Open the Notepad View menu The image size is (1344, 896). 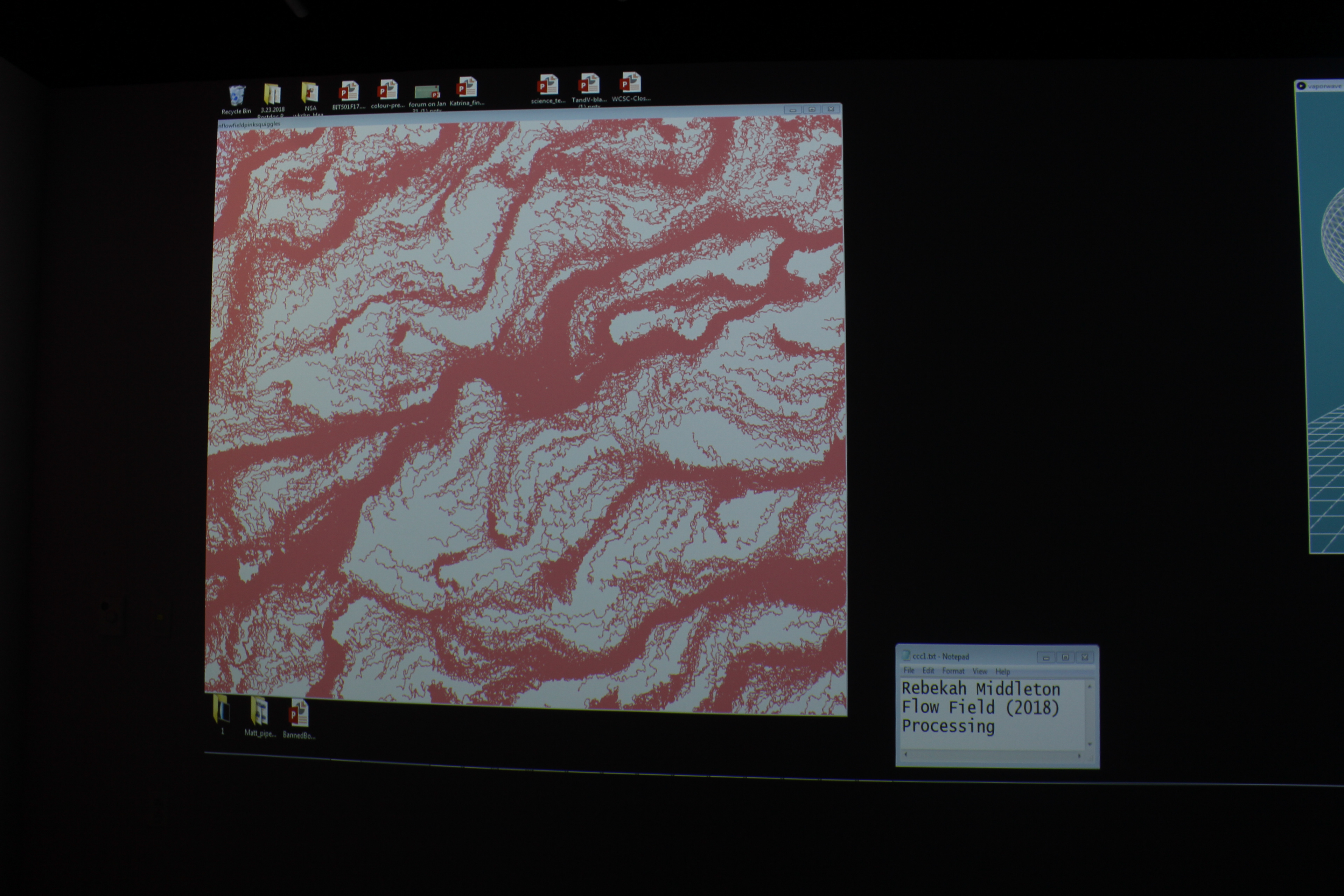979,671
